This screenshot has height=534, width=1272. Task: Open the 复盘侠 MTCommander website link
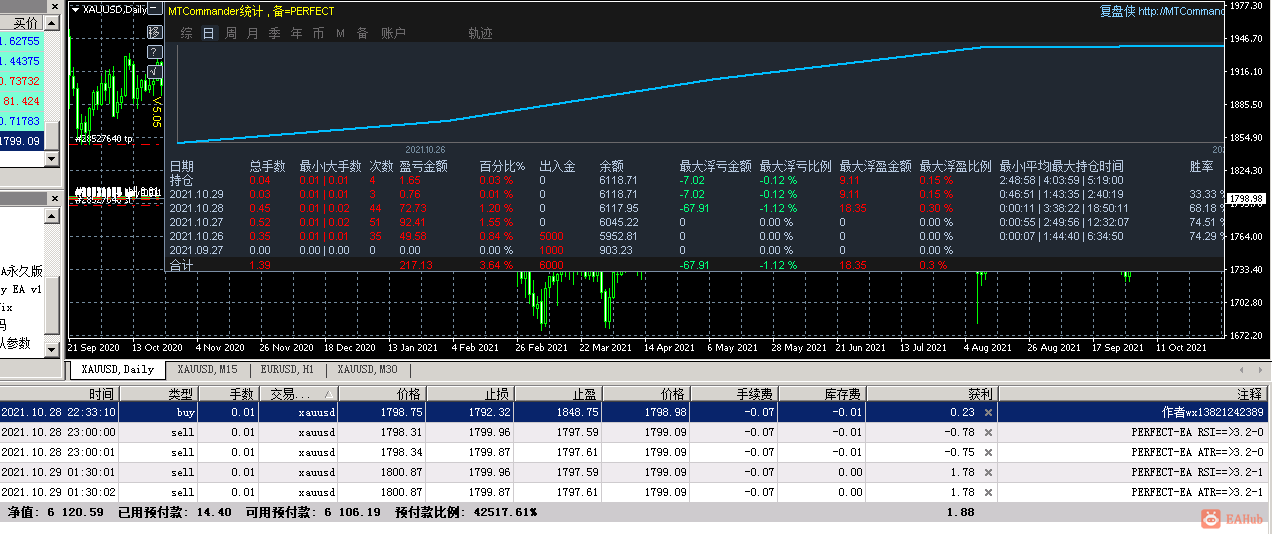pyautogui.click(x=1161, y=11)
